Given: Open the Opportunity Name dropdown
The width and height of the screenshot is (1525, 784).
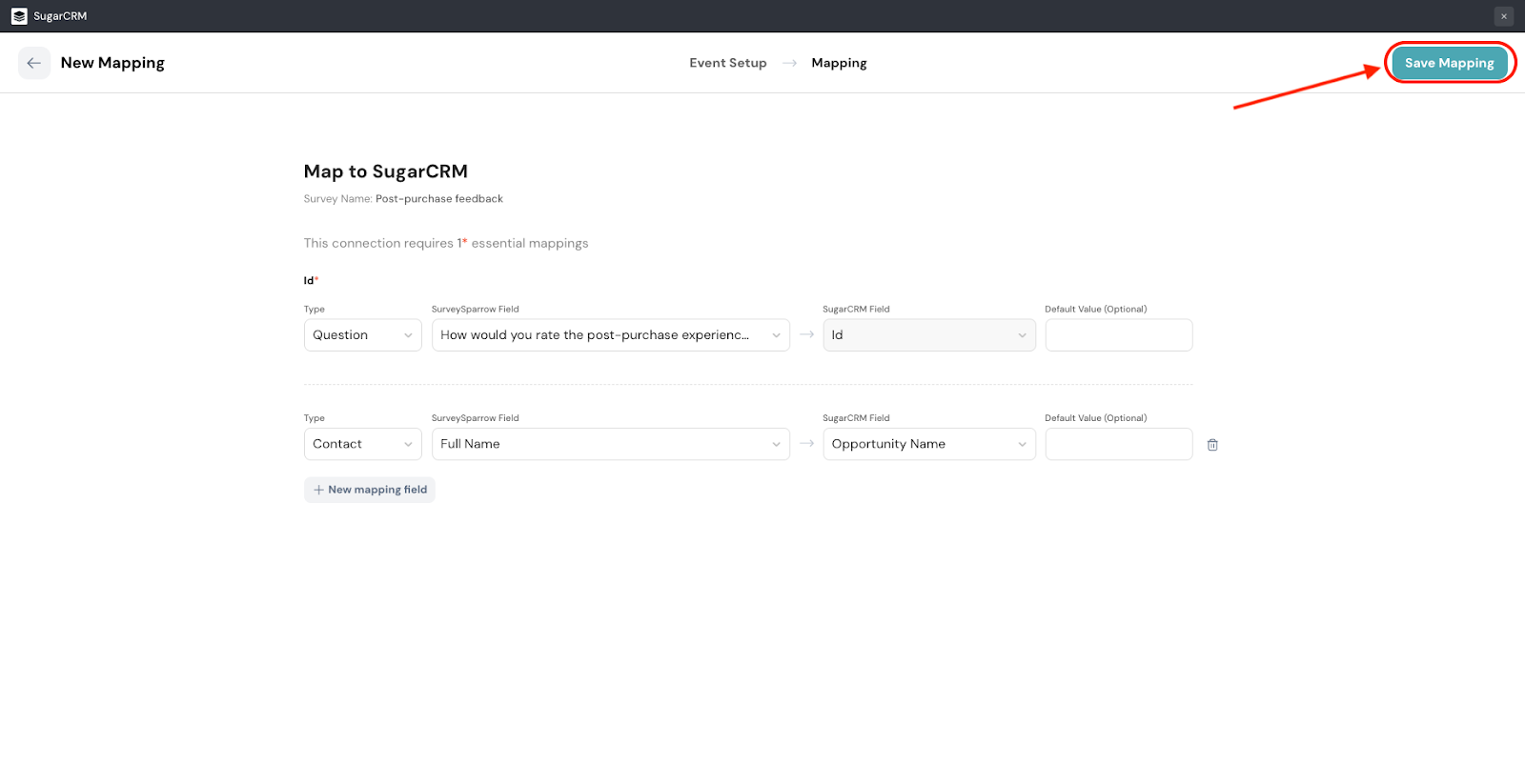Looking at the screenshot, I should coord(928,444).
